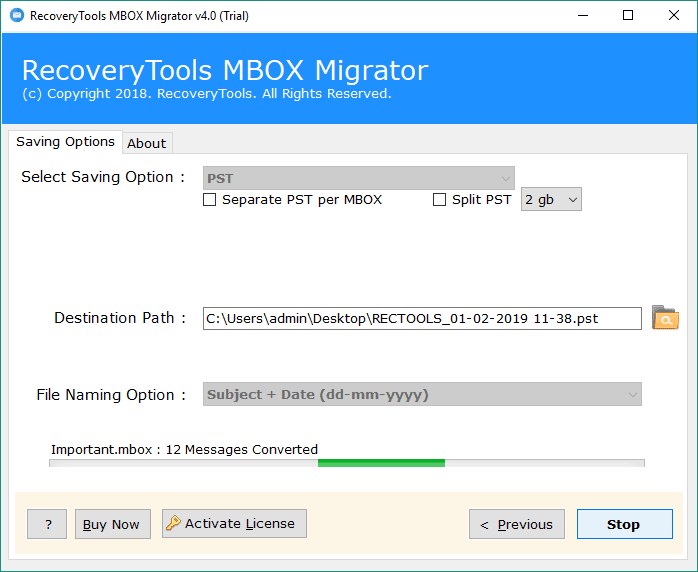Enable Separate PST per MBOX checkbox
The width and height of the screenshot is (698, 572).
tap(210, 199)
